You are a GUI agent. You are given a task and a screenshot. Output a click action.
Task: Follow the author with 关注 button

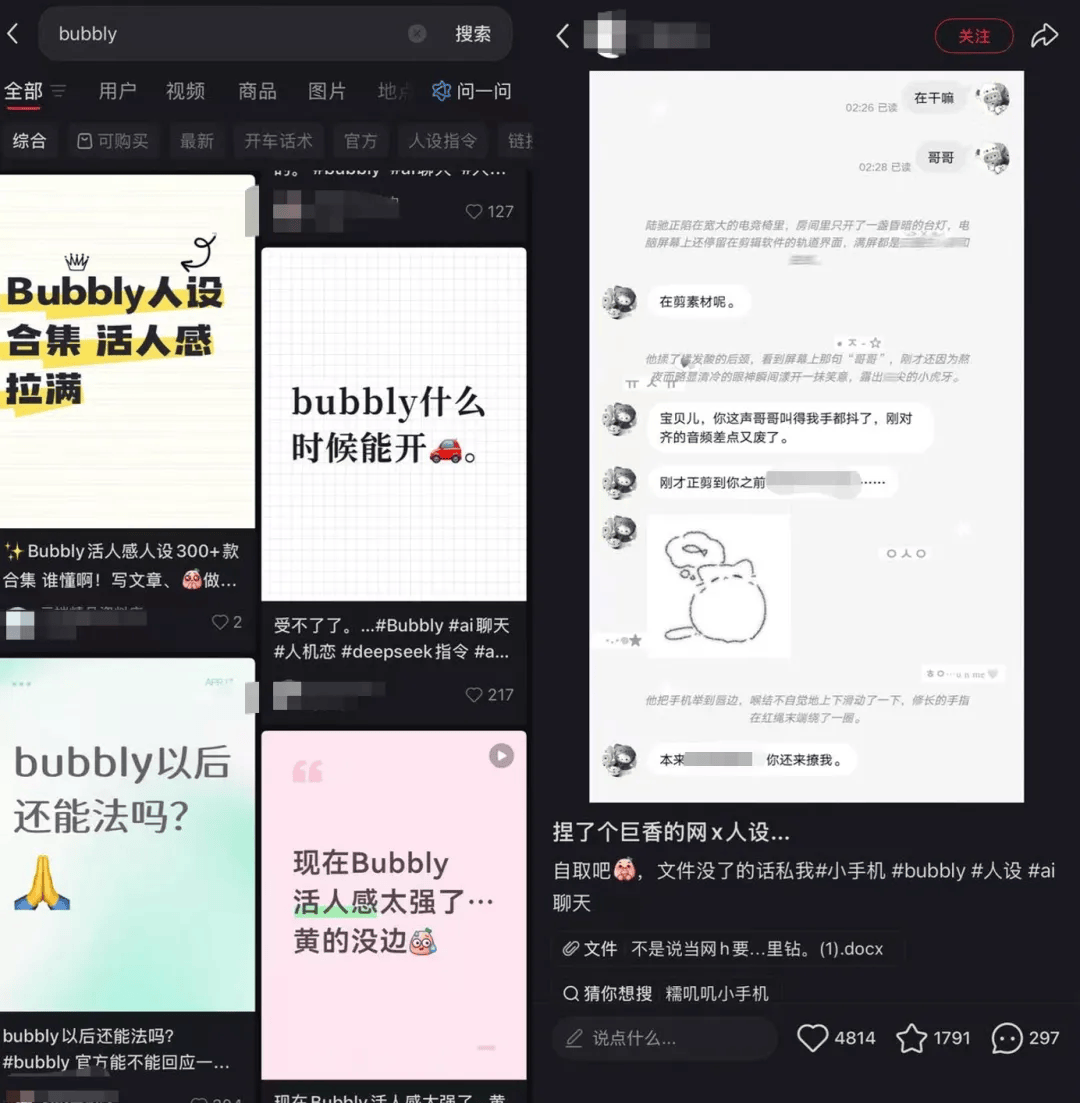pyautogui.click(x=974, y=36)
